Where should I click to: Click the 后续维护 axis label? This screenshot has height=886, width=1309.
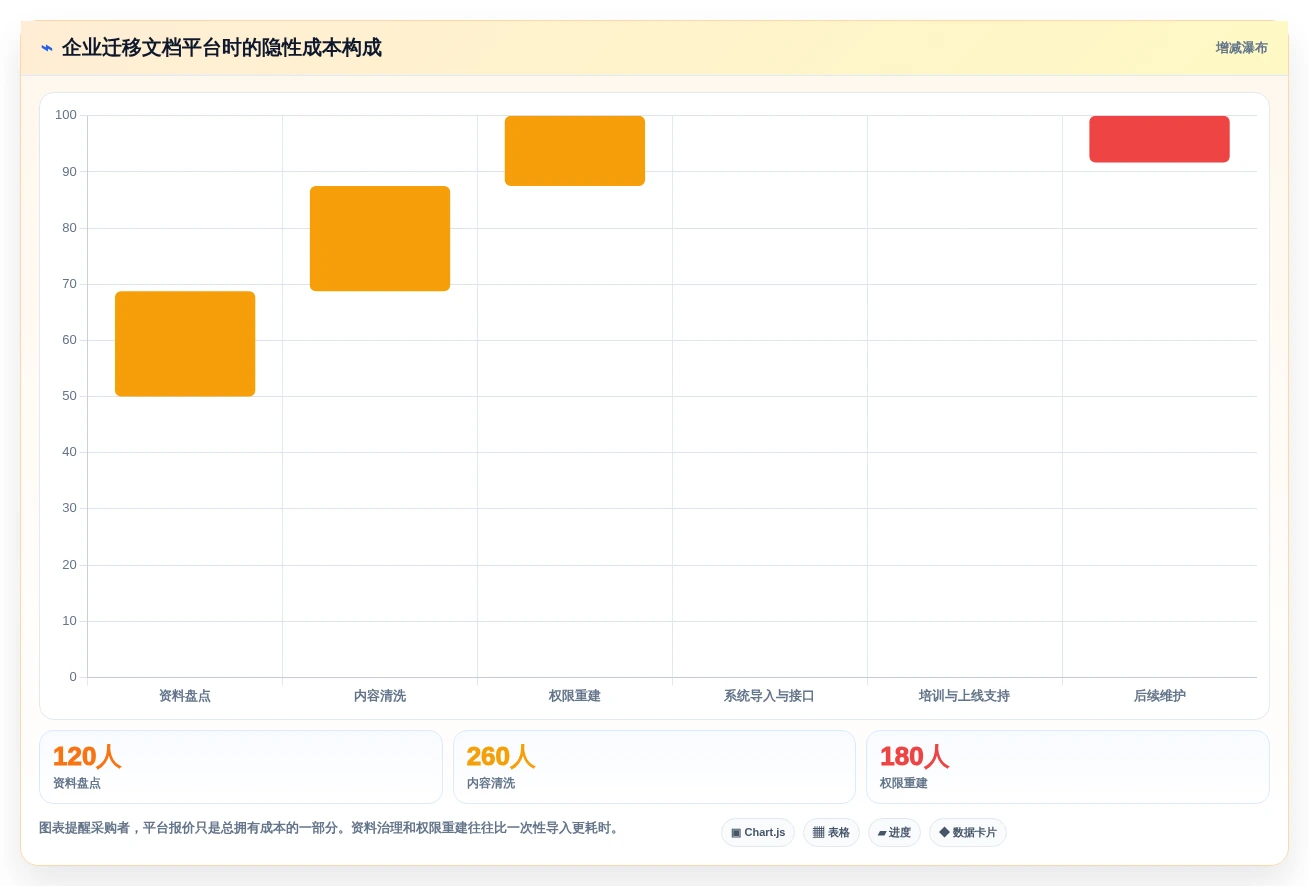(1159, 696)
